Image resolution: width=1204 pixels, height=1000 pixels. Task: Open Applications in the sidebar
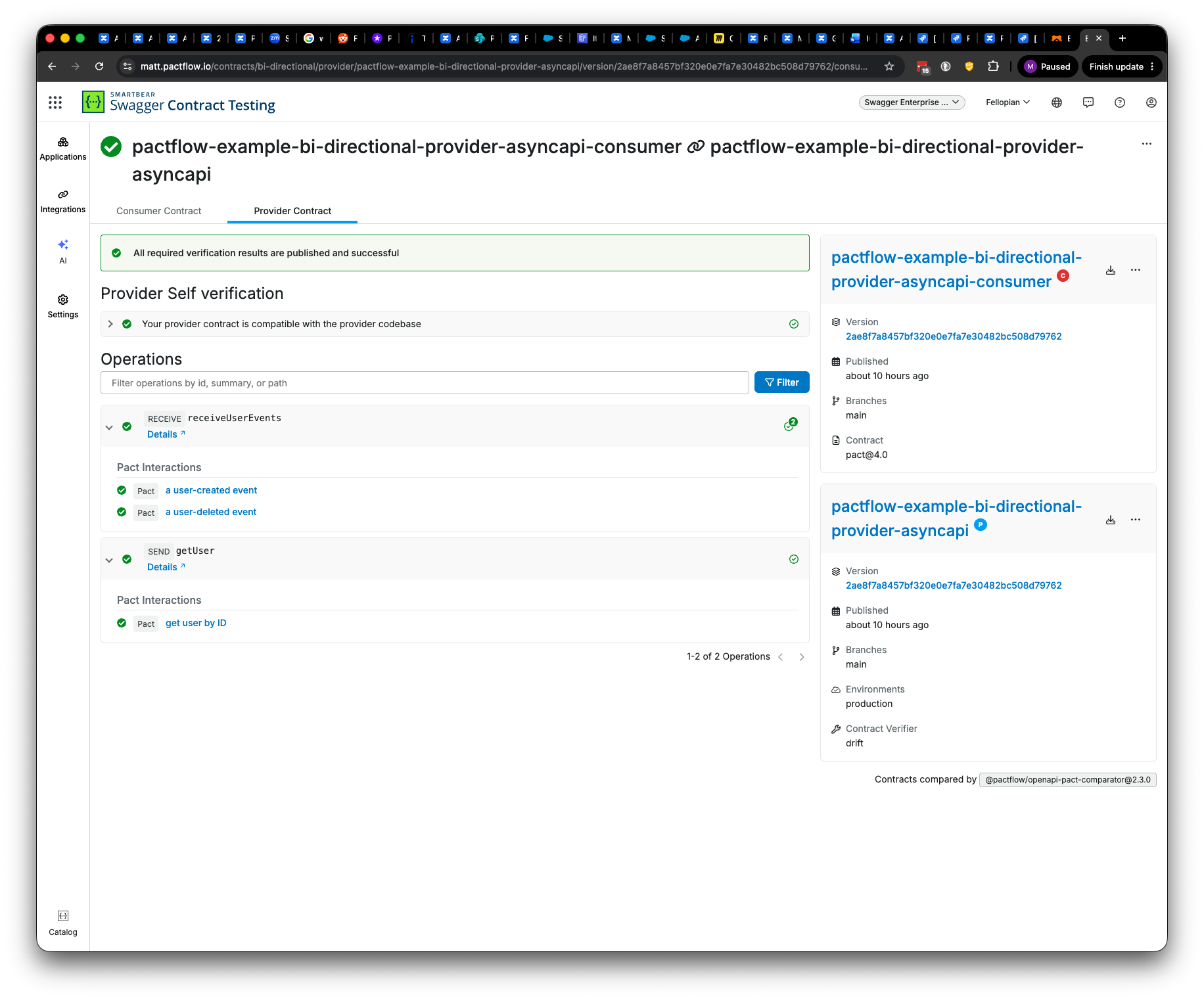tap(63, 149)
